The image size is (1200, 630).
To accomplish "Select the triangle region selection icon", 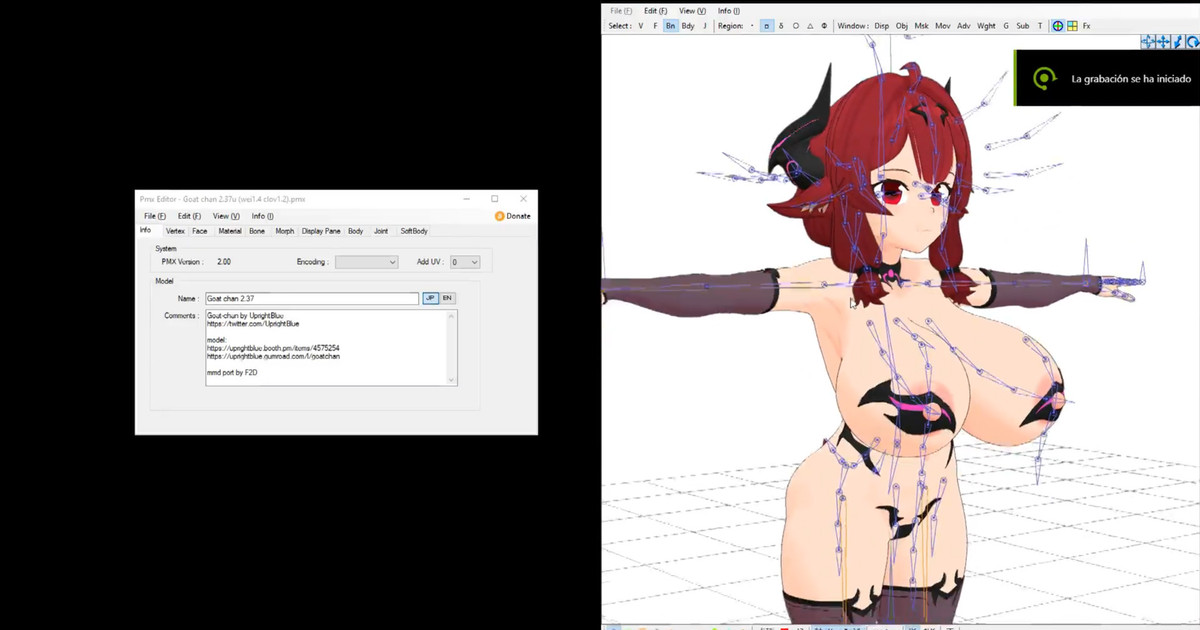I will 810,26.
